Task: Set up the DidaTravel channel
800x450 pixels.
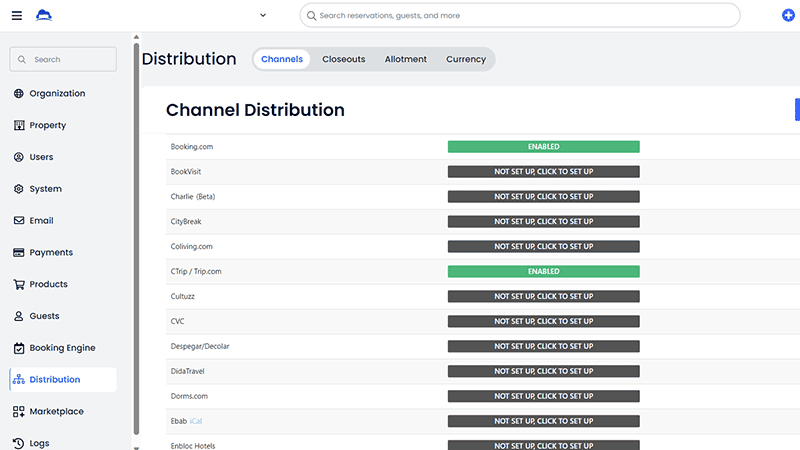Action: [543, 371]
